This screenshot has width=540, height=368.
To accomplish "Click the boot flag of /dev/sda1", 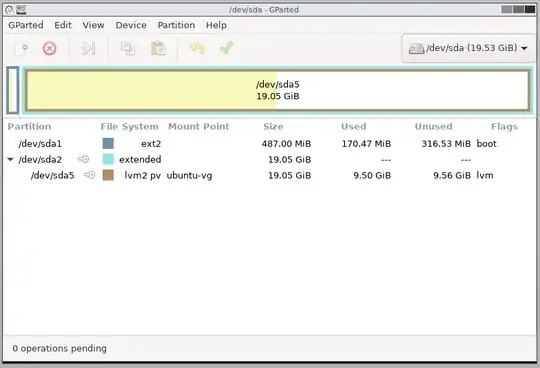I will tap(487, 144).
